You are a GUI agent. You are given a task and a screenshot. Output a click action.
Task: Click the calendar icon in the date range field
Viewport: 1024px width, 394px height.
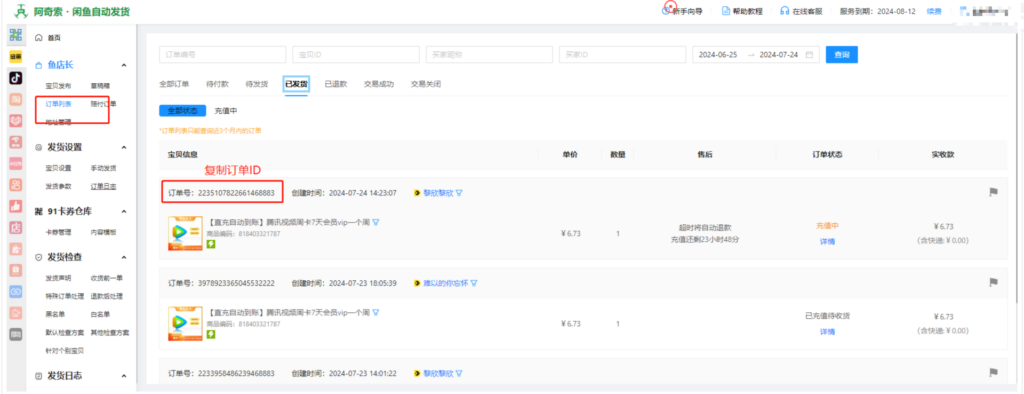coord(809,55)
